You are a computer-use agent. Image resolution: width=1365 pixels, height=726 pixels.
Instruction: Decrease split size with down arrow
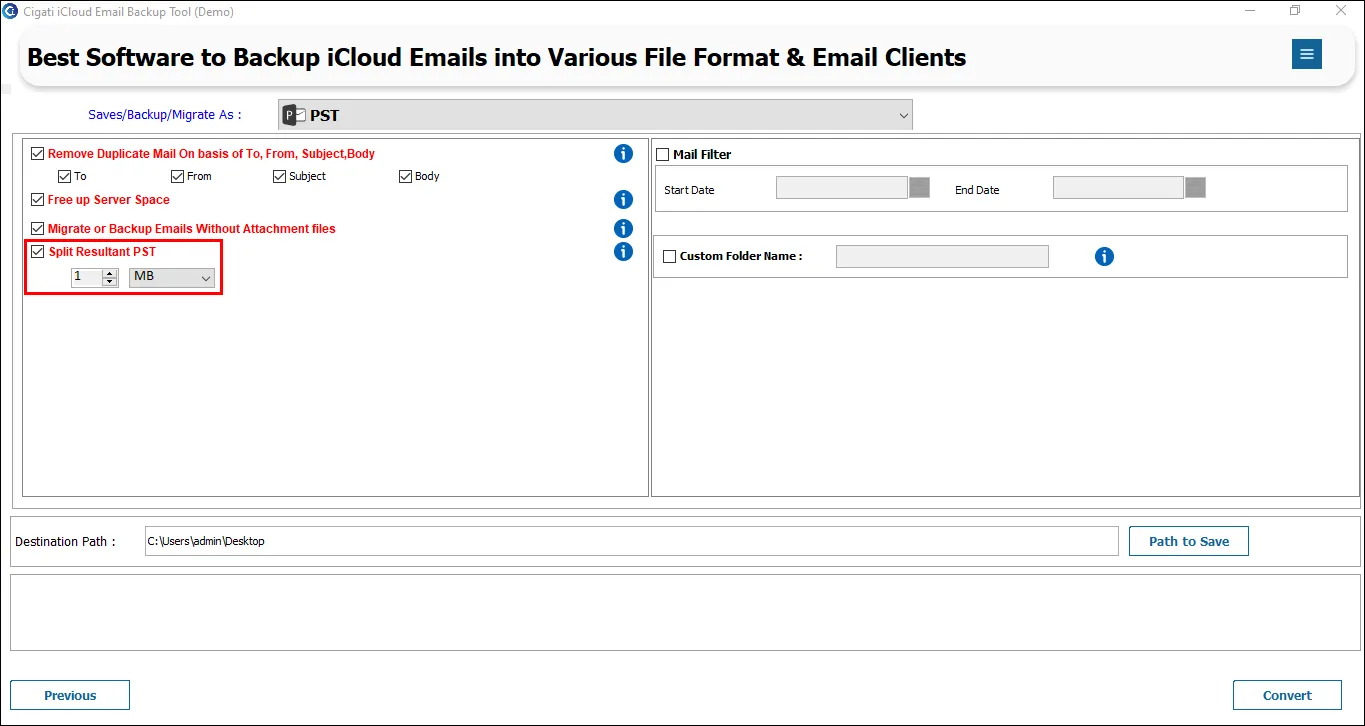[110, 282]
